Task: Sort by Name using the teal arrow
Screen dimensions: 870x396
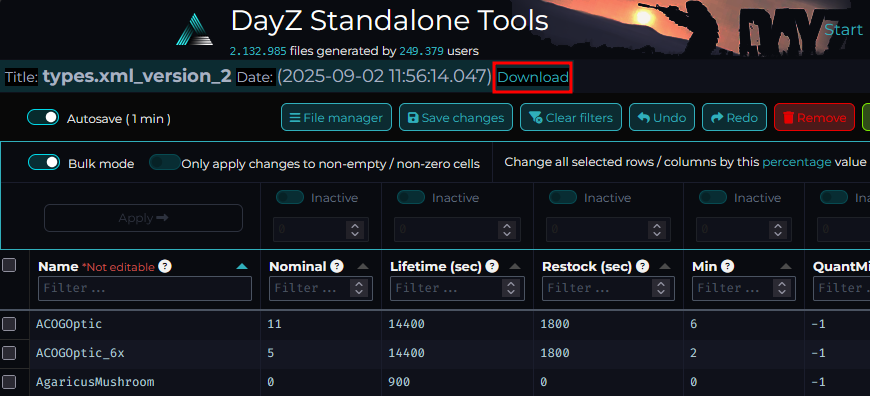Action: (241, 267)
